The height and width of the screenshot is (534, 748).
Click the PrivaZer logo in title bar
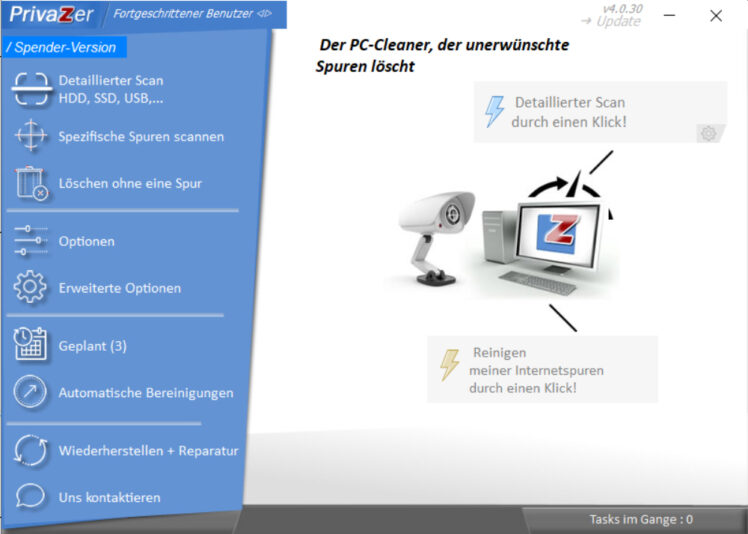50,14
